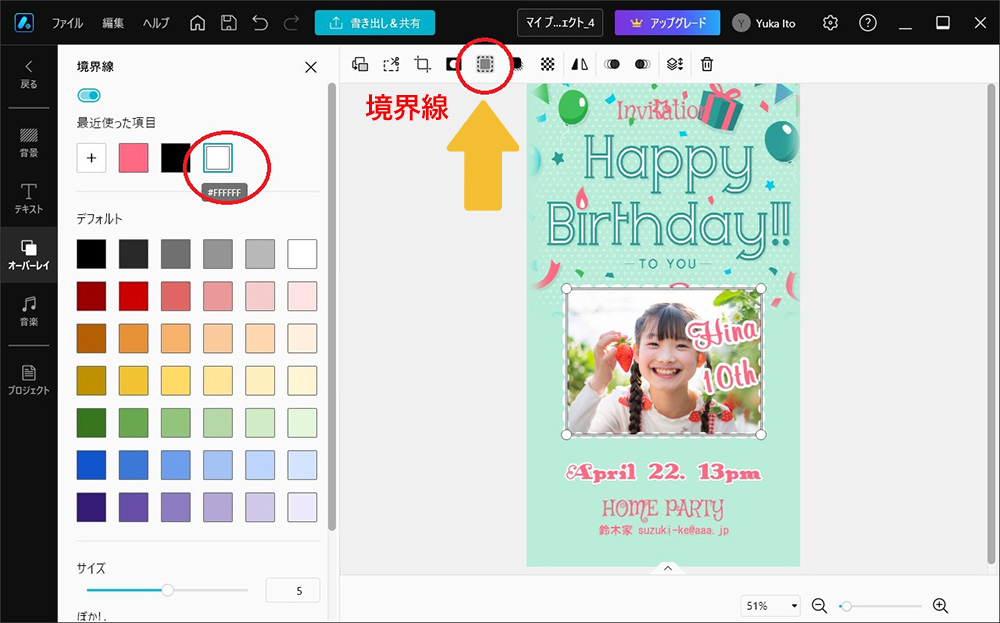Delete the selected overlay with trash icon
Viewport: 1000px width, 623px height.
click(707, 64)
